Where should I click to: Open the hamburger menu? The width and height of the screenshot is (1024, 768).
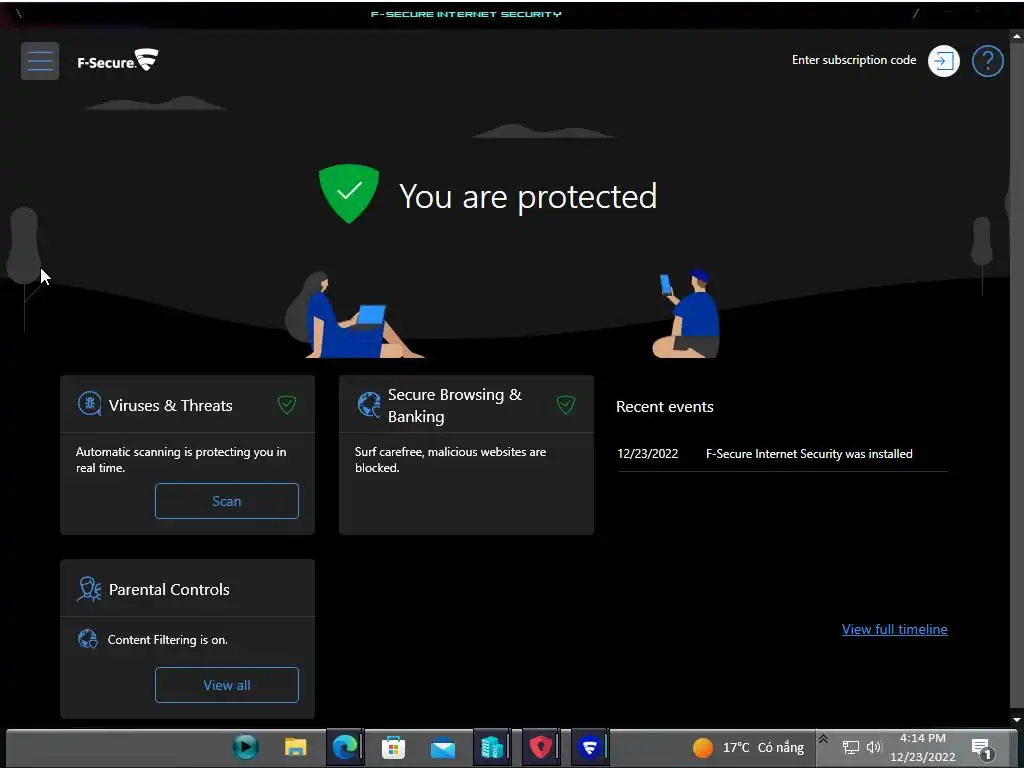40,61
